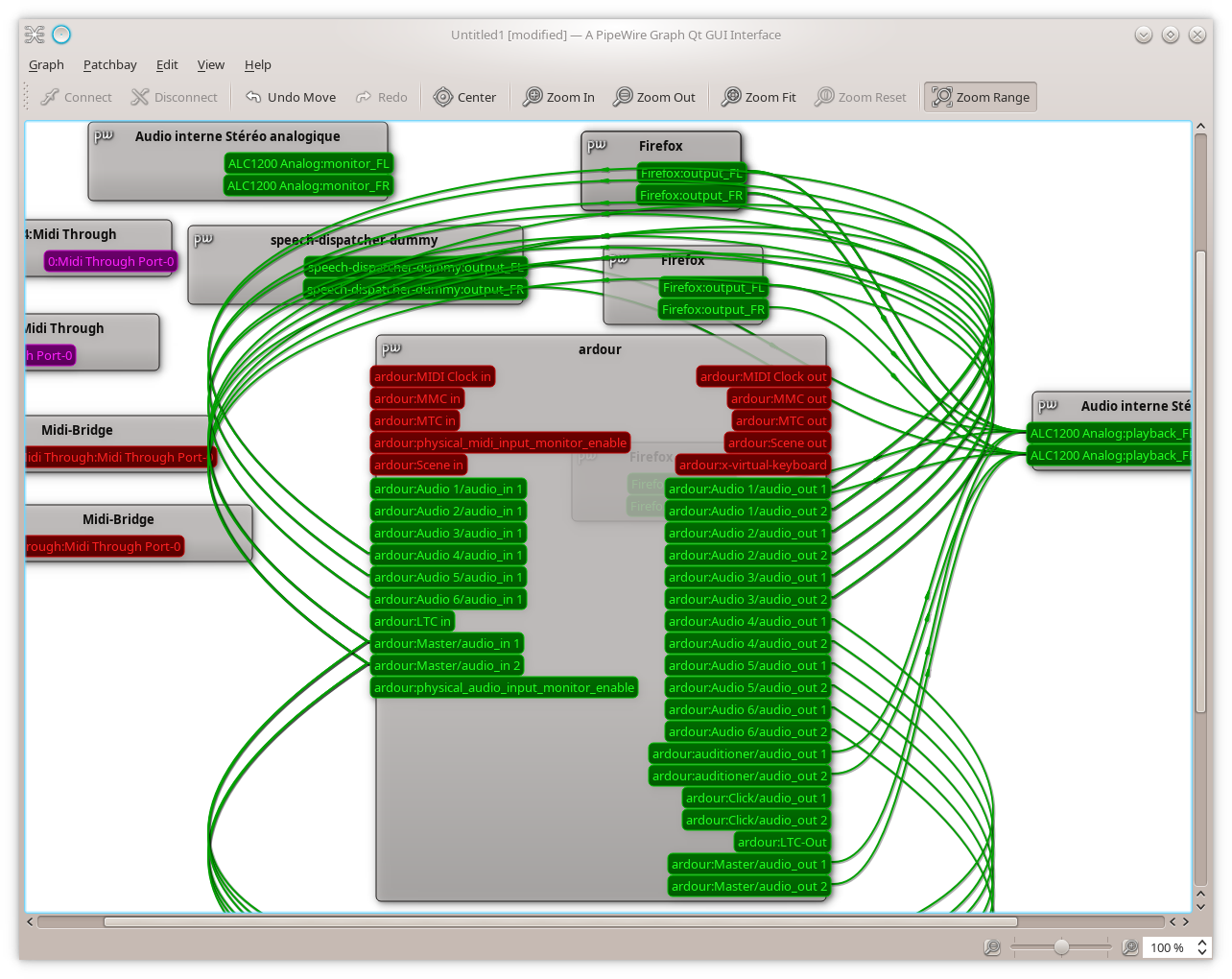This screenshot has height=979, width=1232.
Task: Select the ardour:Audio 1/audio_in 1 port
Action: [449, 489]
